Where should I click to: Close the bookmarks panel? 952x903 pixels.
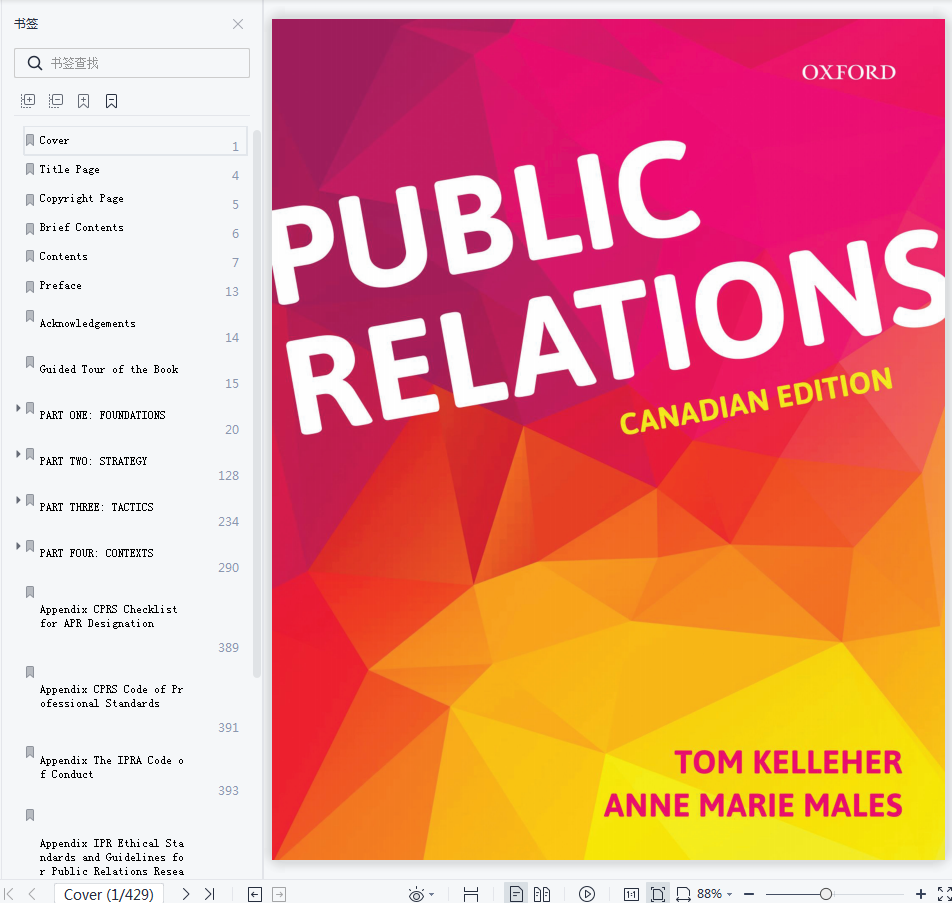[237, 24]
